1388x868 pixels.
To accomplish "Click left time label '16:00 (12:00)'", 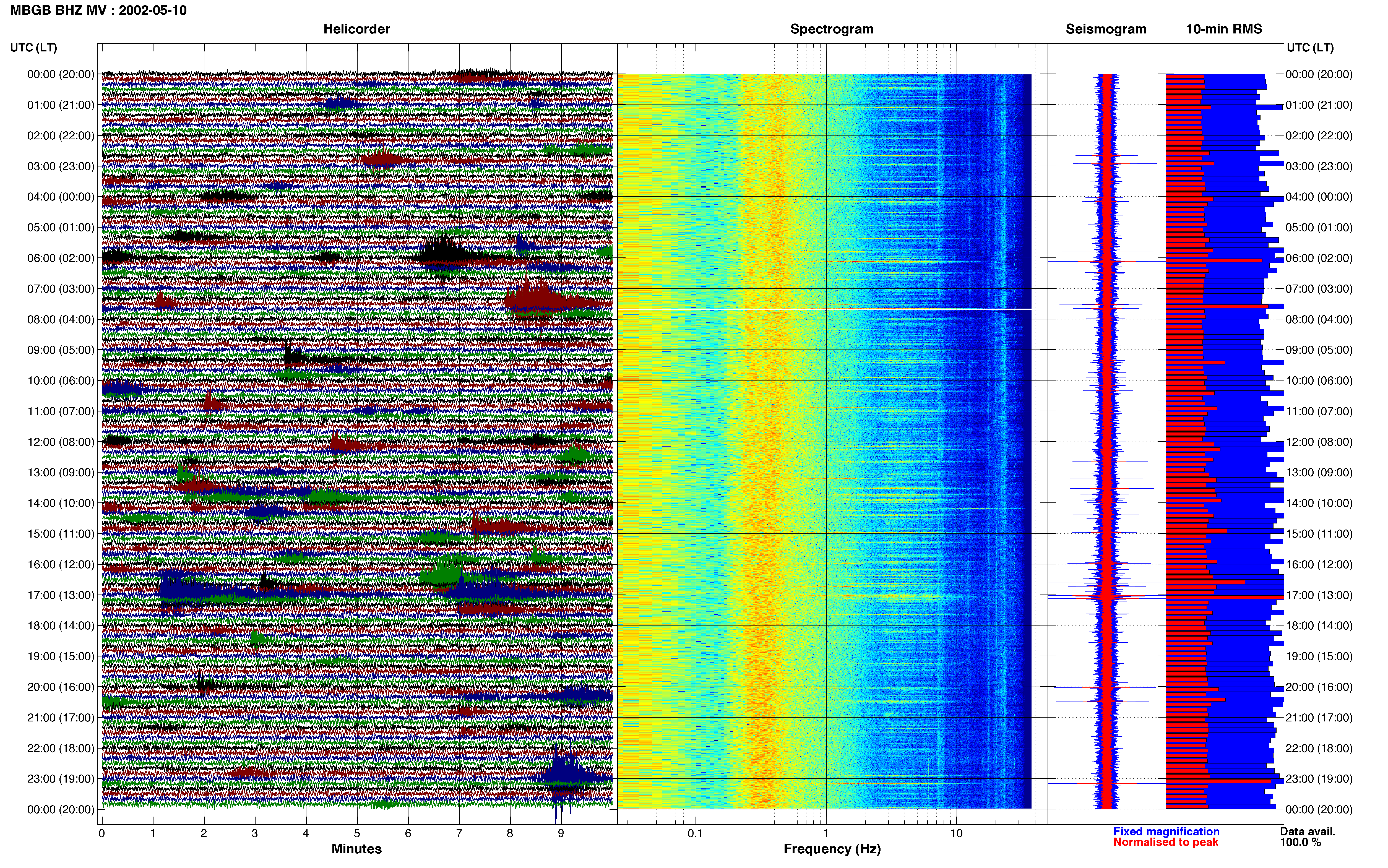I will pos(61,564).
